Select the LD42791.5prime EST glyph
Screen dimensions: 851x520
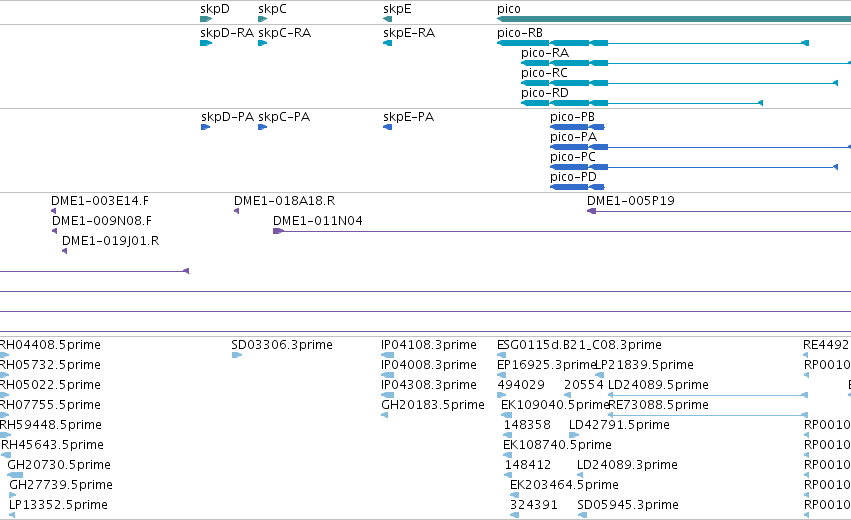pos(574,435)
